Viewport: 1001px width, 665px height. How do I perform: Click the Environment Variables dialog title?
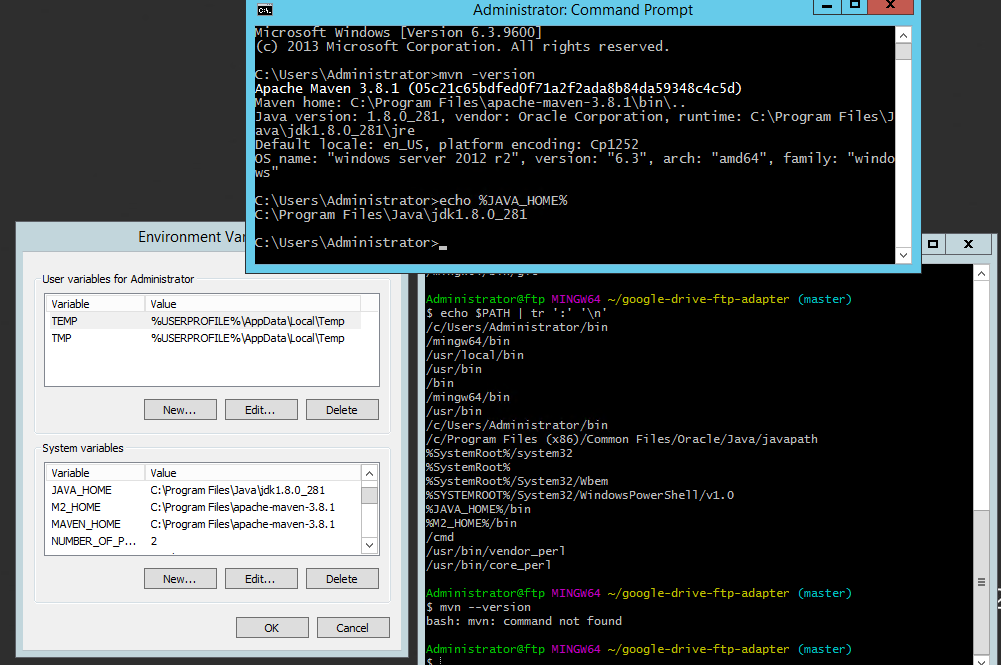(192, 237)
